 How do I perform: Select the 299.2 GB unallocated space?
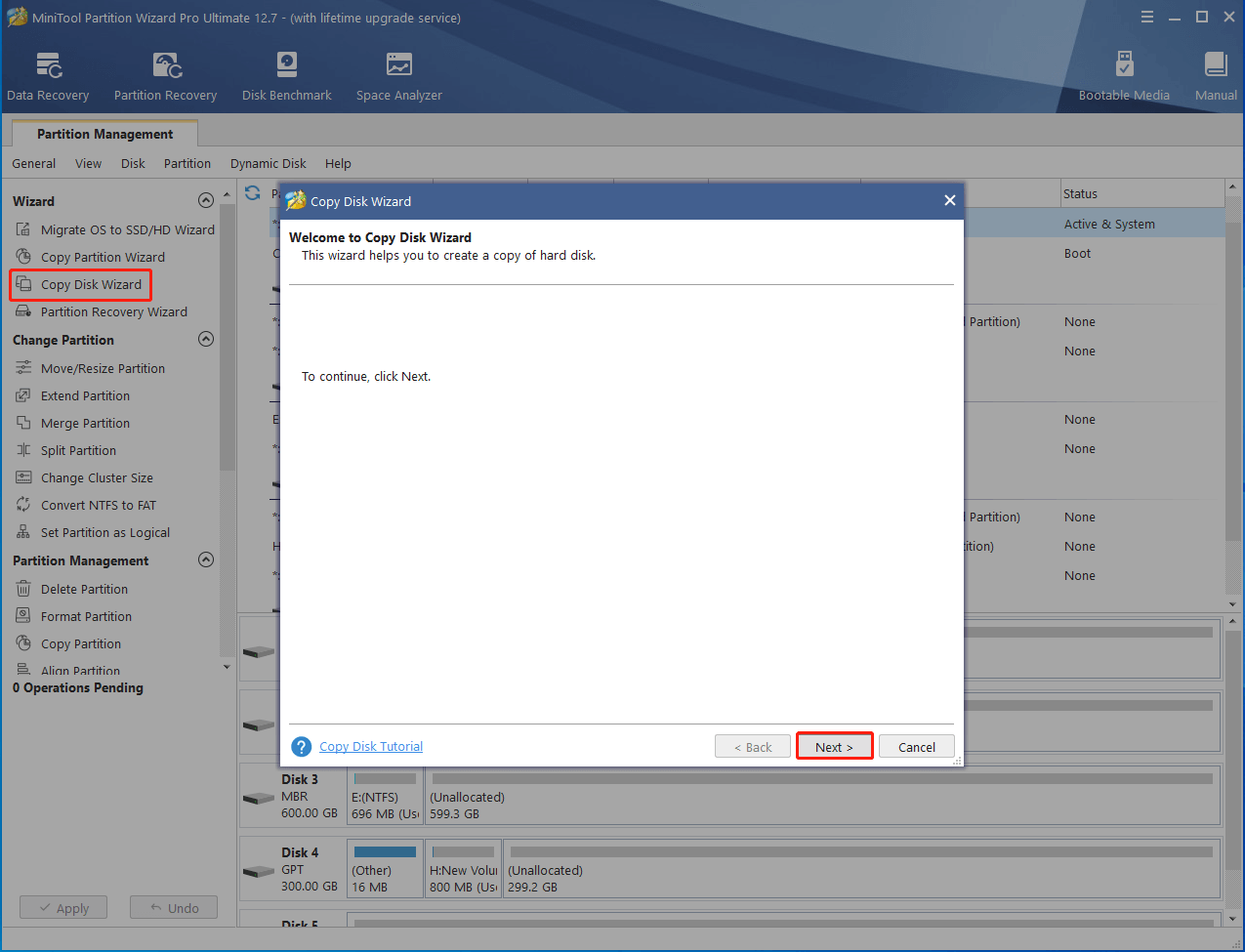861,870
